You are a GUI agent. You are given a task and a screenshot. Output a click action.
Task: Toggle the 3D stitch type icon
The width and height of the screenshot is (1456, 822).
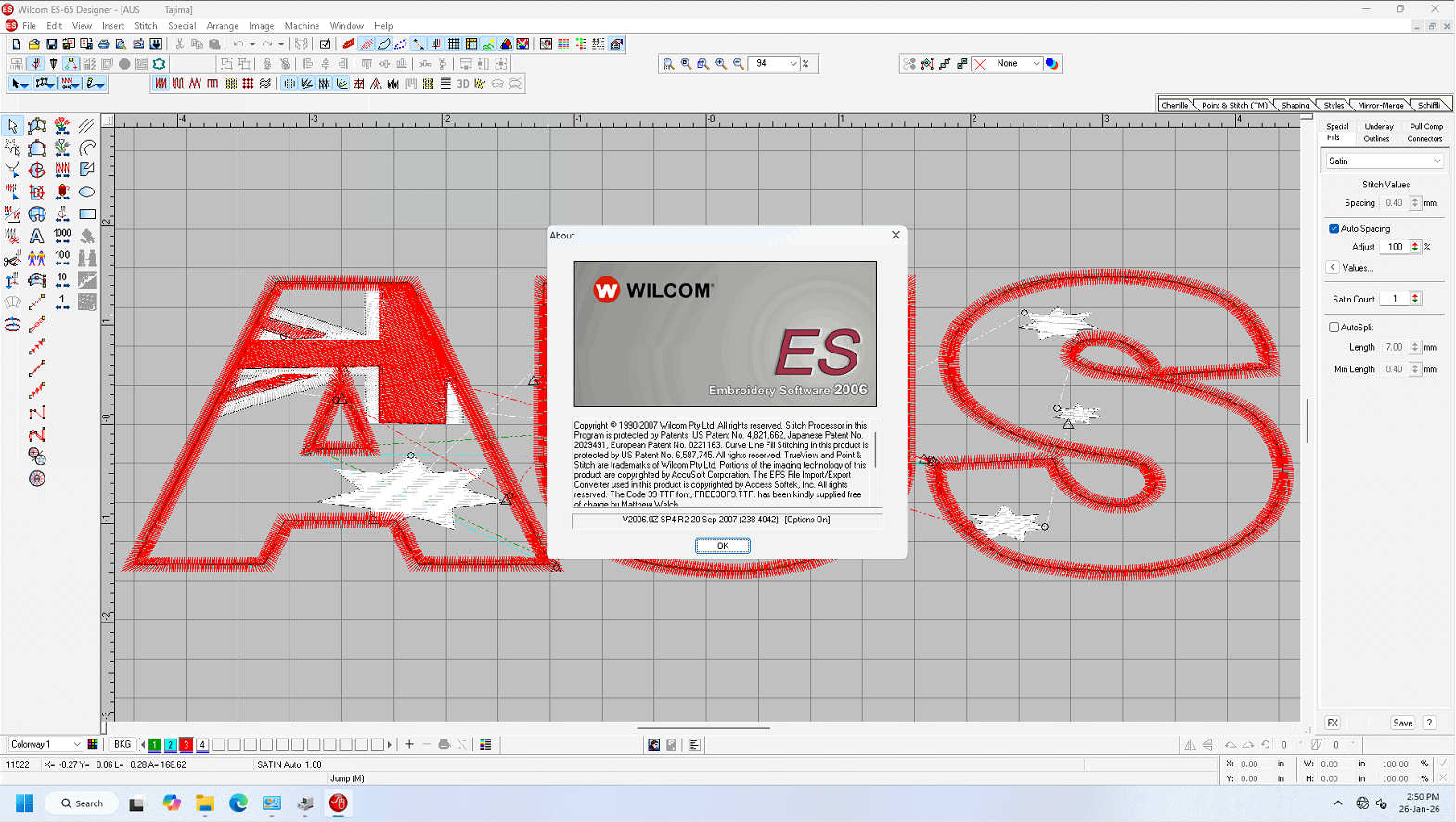point(463,83)
